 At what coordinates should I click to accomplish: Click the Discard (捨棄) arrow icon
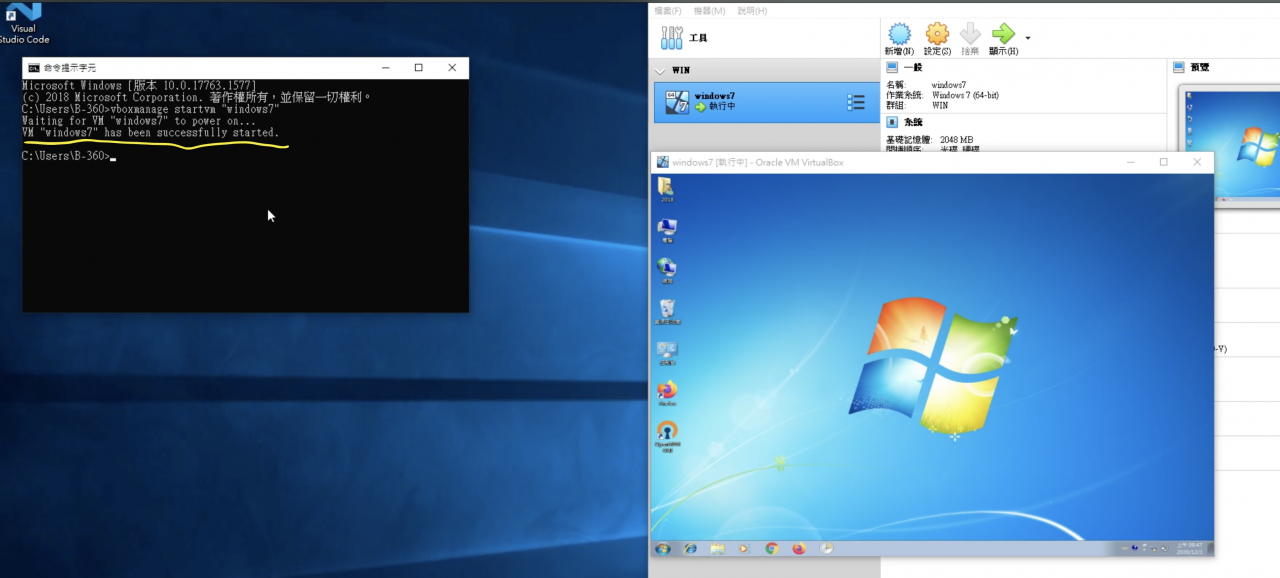click(x=969, y=38)
